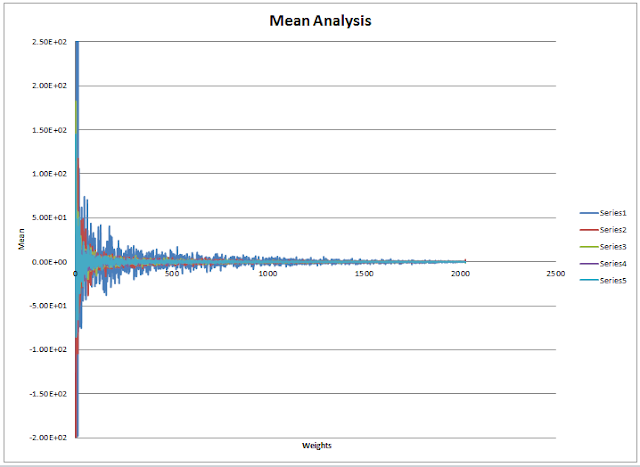Click the red Series2 legend line marker
The width and height of the screenshot is (640, 467).
[589, 230]
